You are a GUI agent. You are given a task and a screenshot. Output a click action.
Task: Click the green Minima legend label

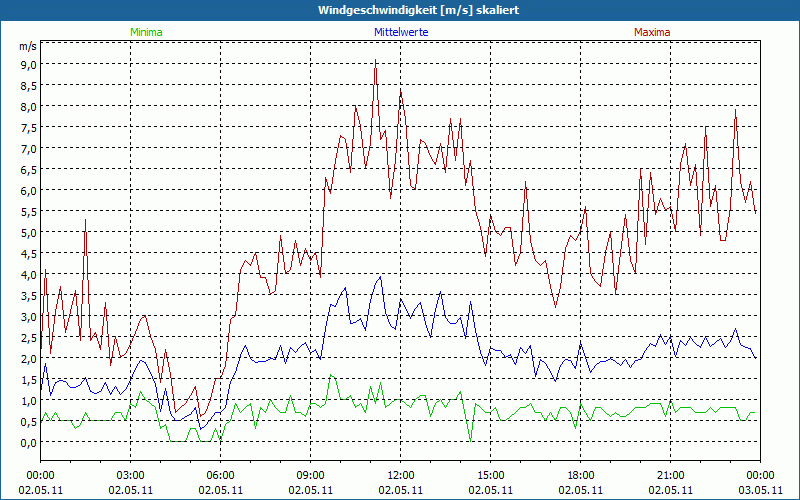point(146,32)
